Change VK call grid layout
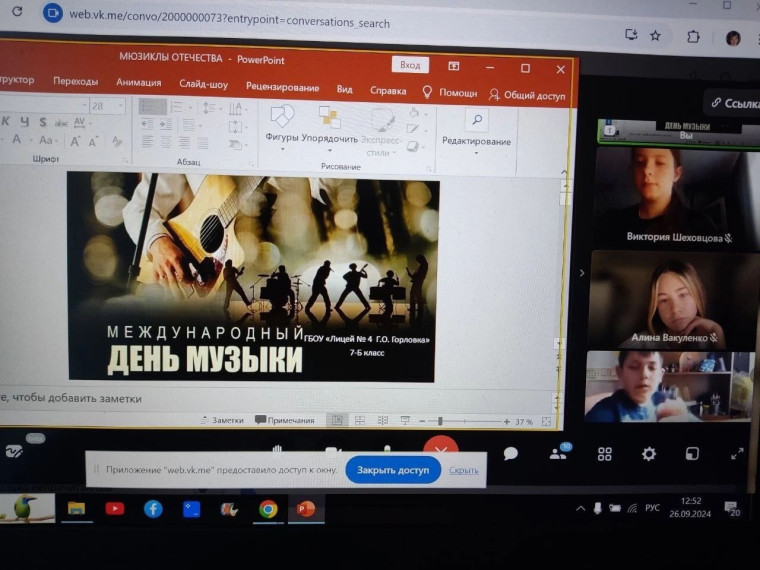760x570 pixels. point(604,454)
